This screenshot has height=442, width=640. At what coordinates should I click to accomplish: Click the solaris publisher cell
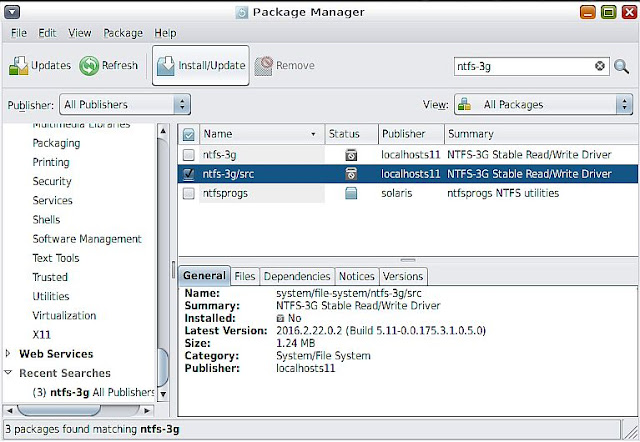(397, 193)
